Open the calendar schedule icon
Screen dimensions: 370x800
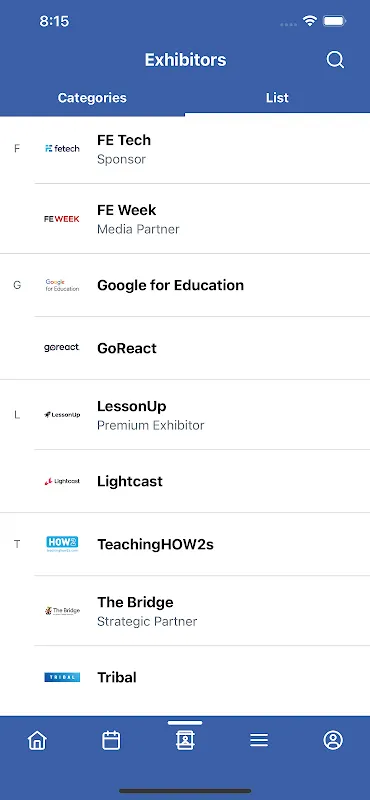[111, 740]
